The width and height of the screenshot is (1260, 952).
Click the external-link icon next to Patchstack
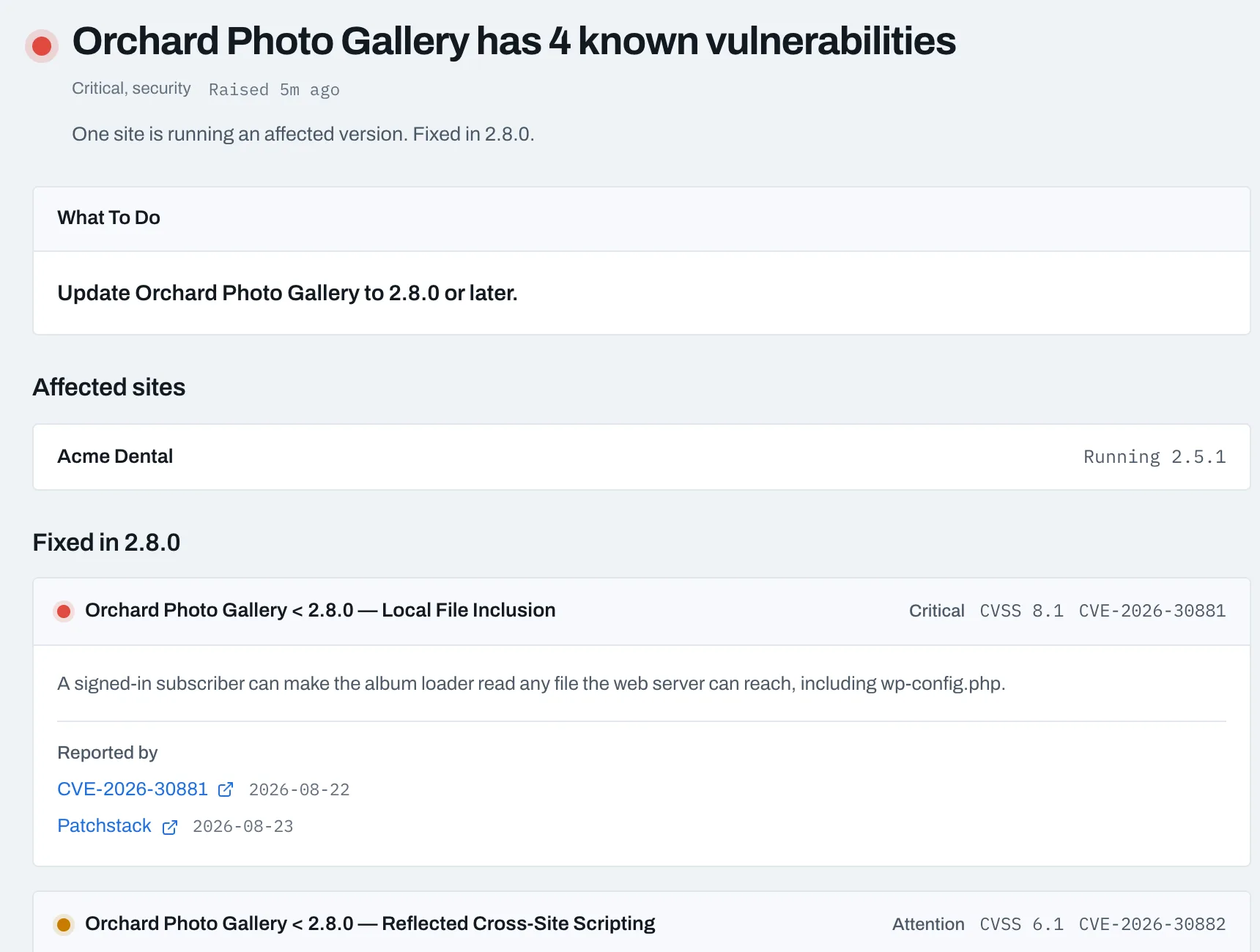[170, 827]
